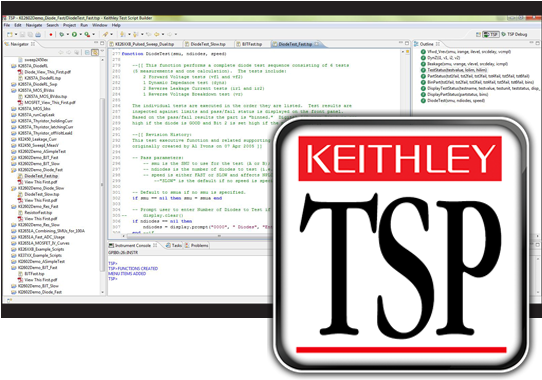Open the Navigator view menu dropdown
This screenshot has height=380, width=542.
click(102, 52)
